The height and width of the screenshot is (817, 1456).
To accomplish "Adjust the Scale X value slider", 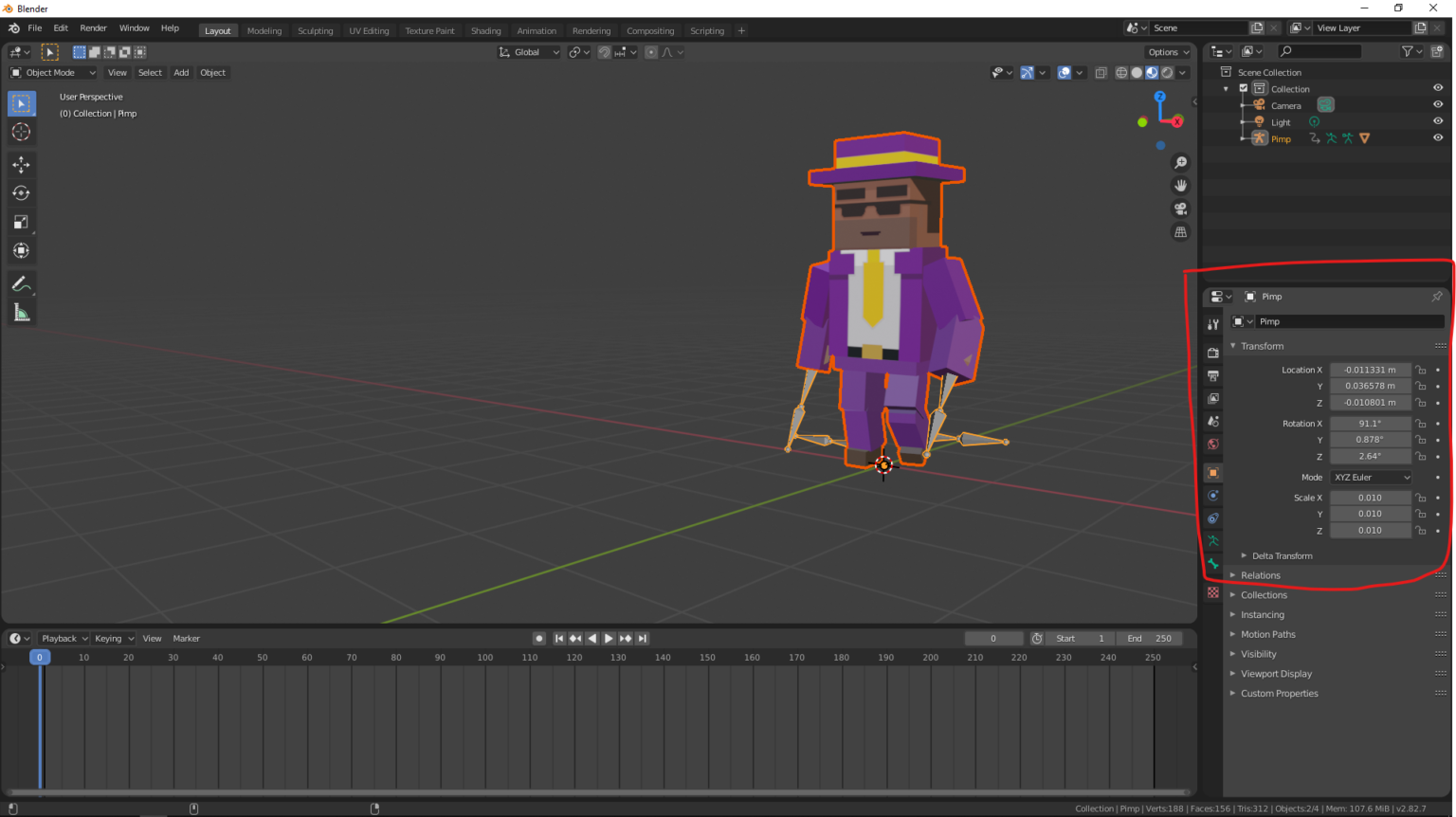I will tap(1371, 497).
